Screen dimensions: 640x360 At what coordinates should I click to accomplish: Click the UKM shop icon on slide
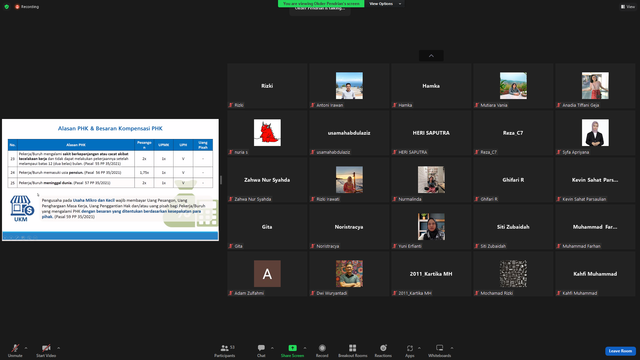tap(21, 208)
